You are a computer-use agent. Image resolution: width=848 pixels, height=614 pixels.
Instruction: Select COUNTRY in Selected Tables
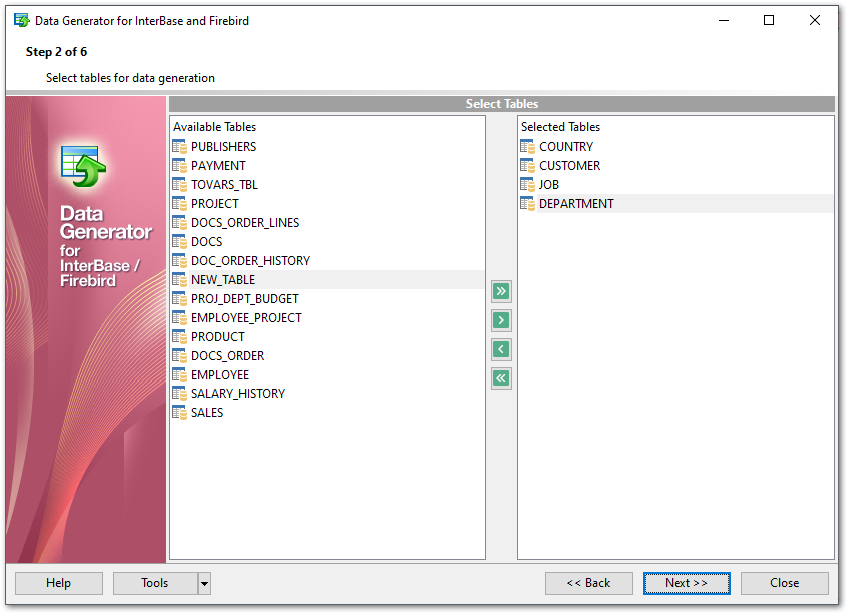[x=566, y=147]
